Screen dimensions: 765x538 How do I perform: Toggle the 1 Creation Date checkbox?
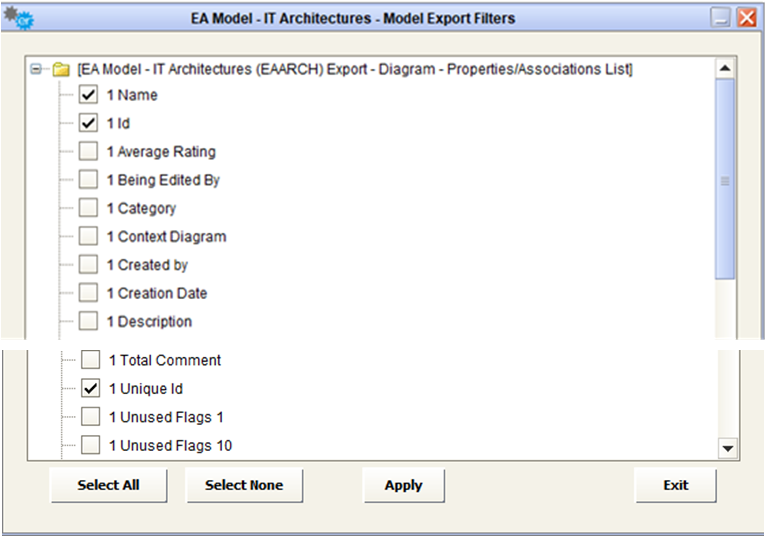click(88, 293)
